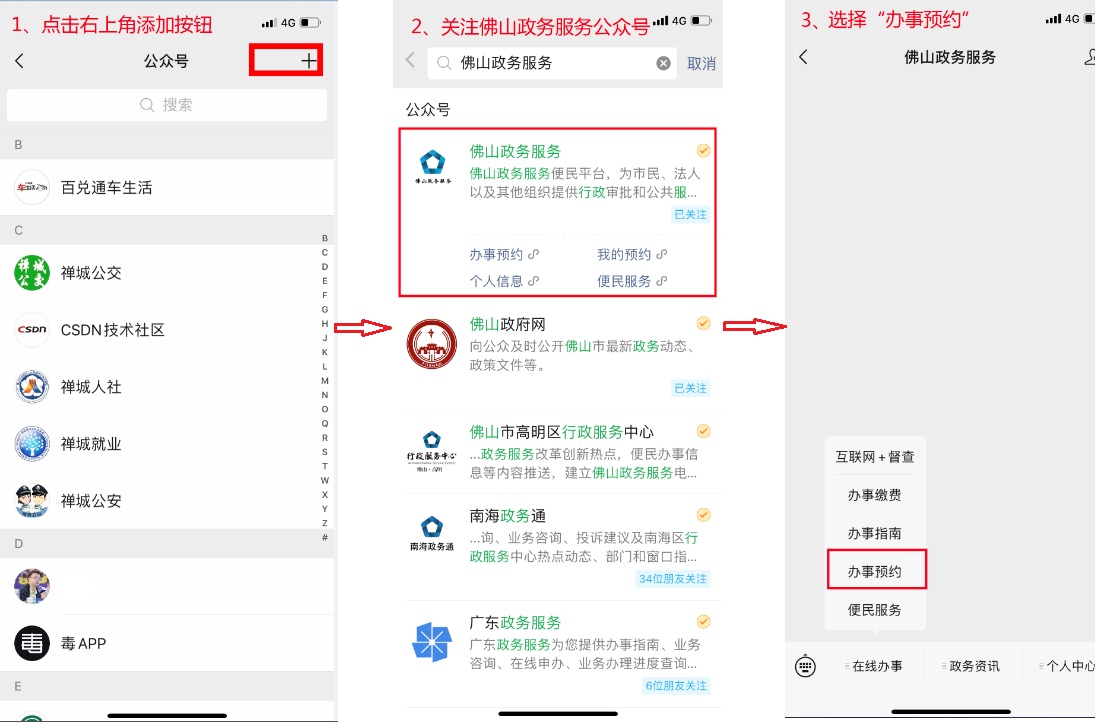Open 禅城公安 police avatar icon
The image size is (1097, 725).
[32, 500]
